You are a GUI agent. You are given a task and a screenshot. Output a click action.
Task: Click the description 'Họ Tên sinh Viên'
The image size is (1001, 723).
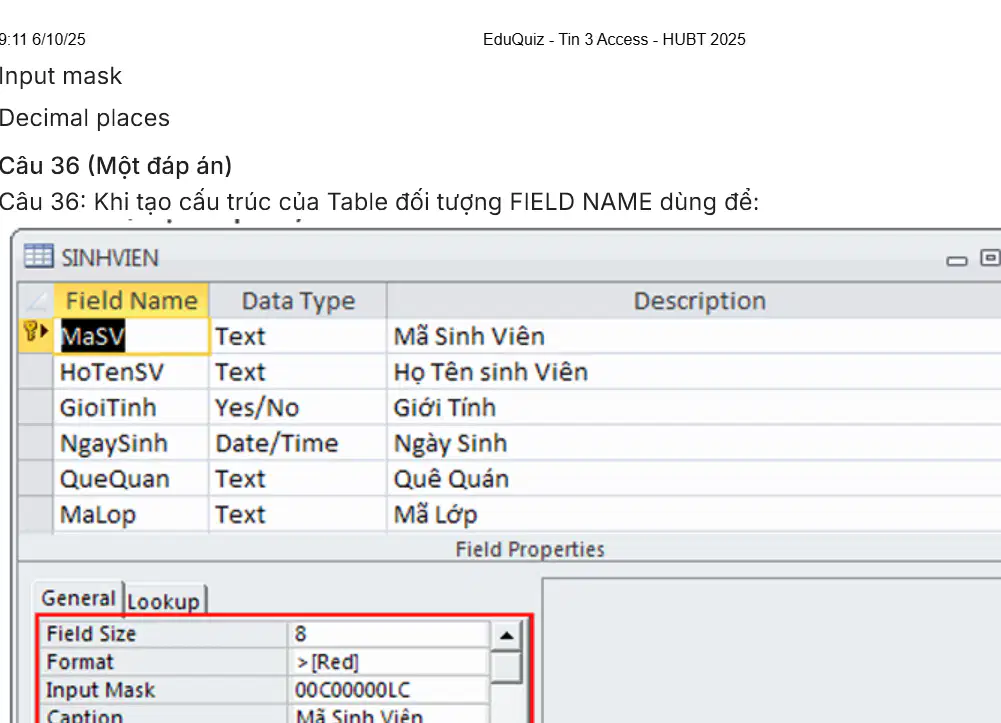491,372
